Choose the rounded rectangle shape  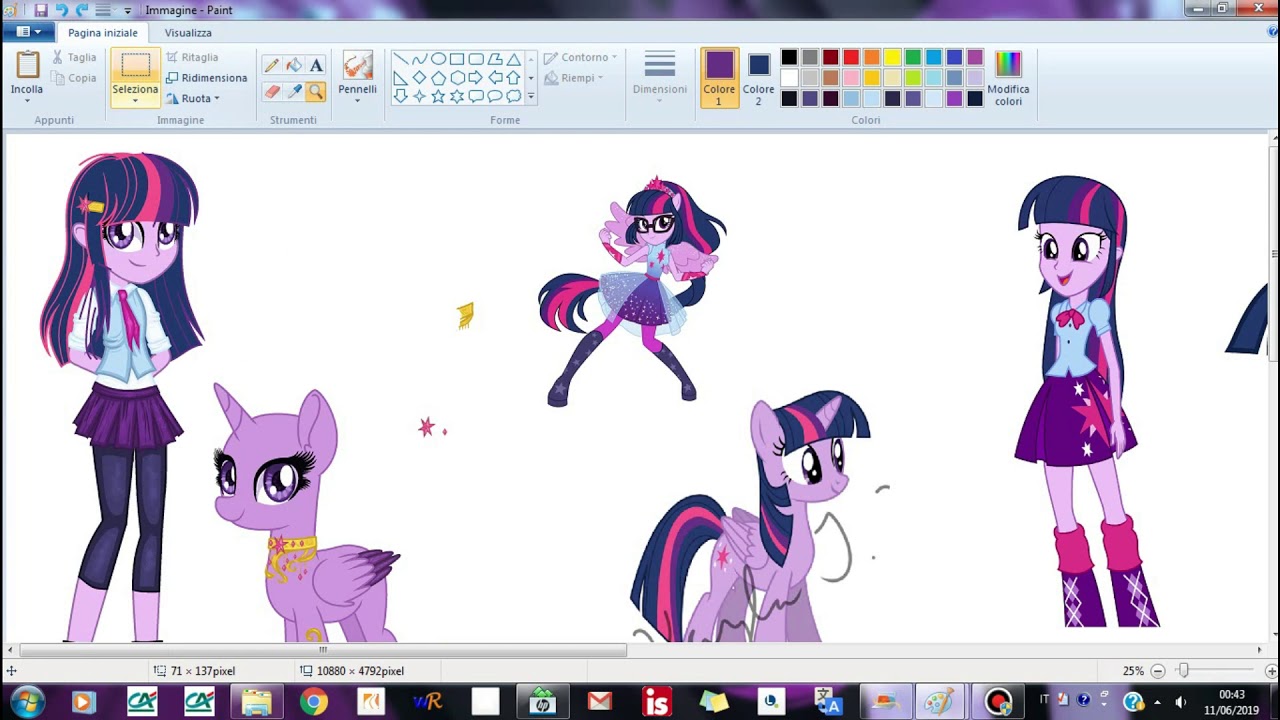(476, 59)
